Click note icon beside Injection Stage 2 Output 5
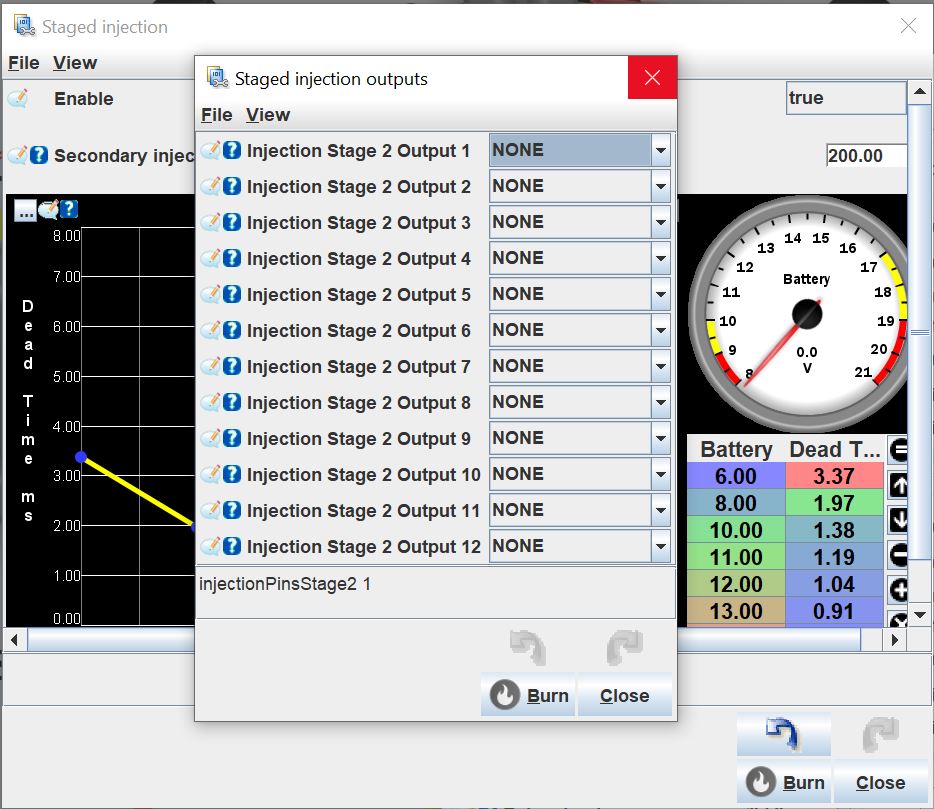The height and width of the screenshot is (809, 934). pyautogui.click(x=211, y=295)
